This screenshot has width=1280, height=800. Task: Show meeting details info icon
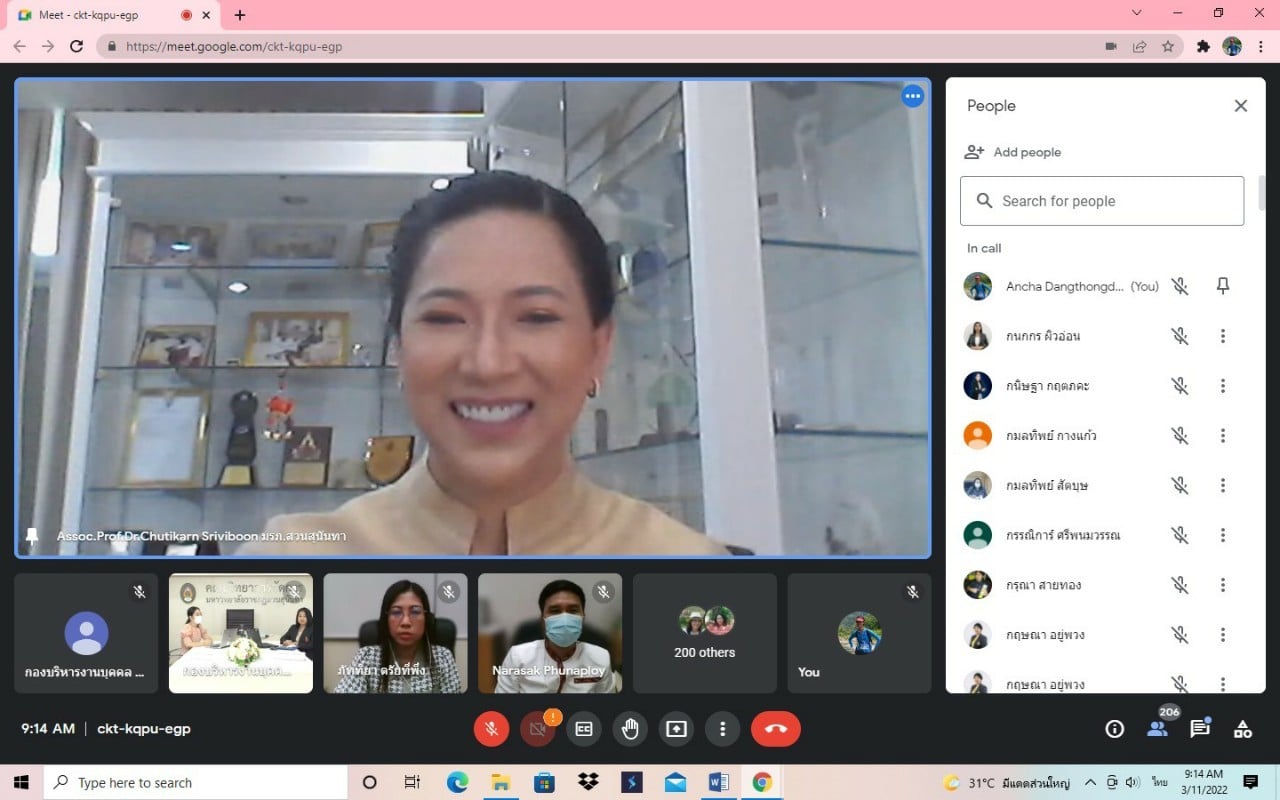pyautogui.click(x=1114, y=729)
